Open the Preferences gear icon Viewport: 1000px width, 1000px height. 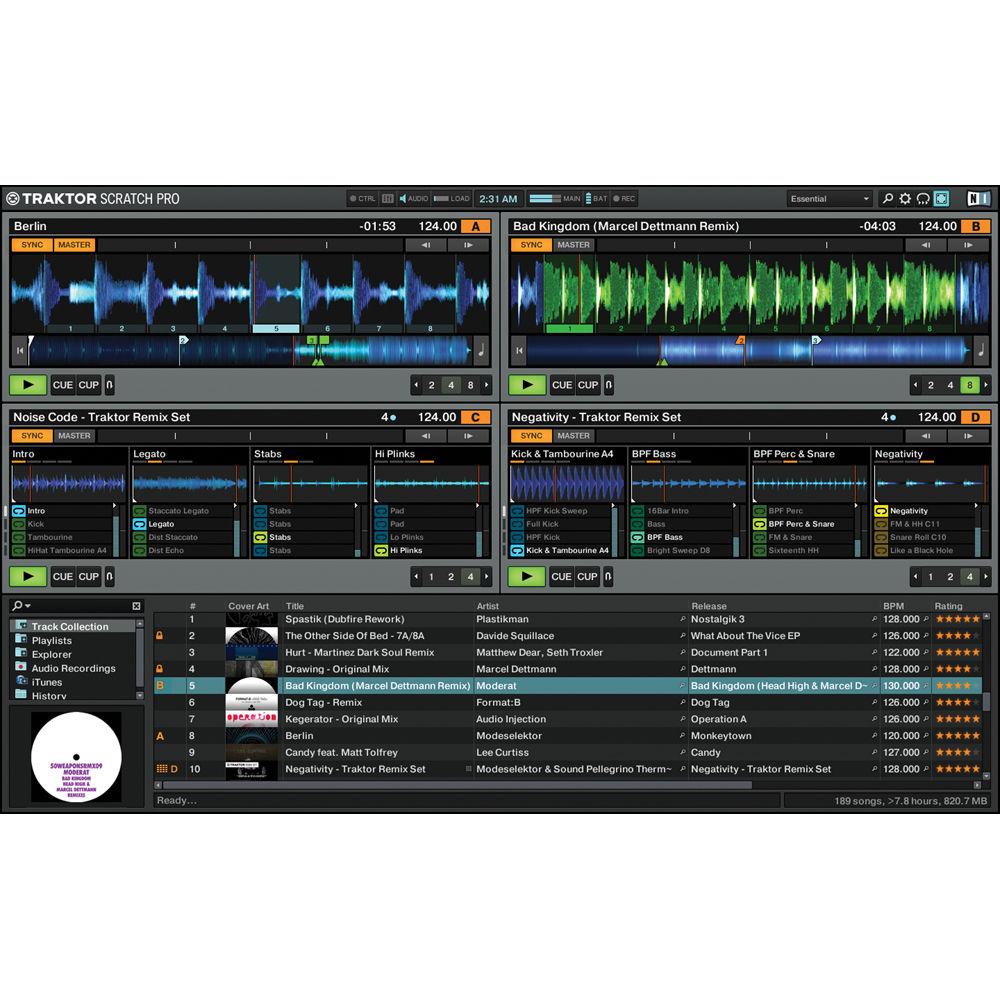pyautogui.click(x=906, y=199)
